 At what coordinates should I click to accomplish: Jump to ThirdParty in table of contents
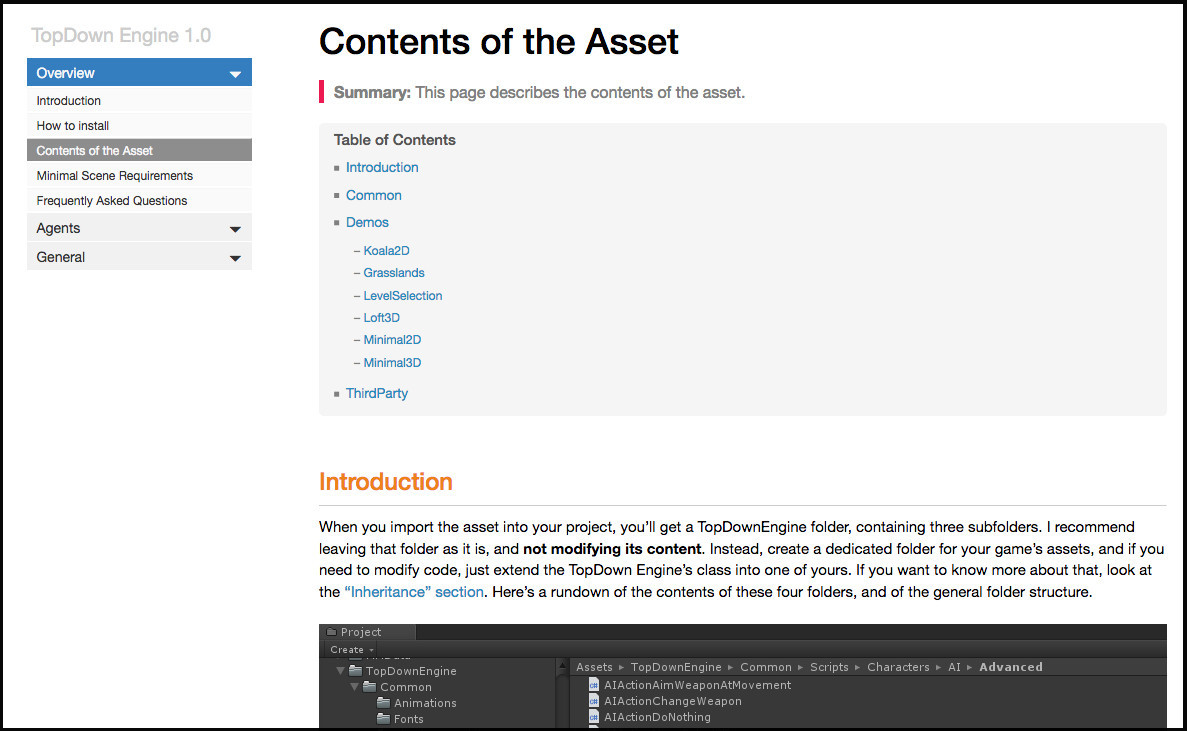pos(377,393)
